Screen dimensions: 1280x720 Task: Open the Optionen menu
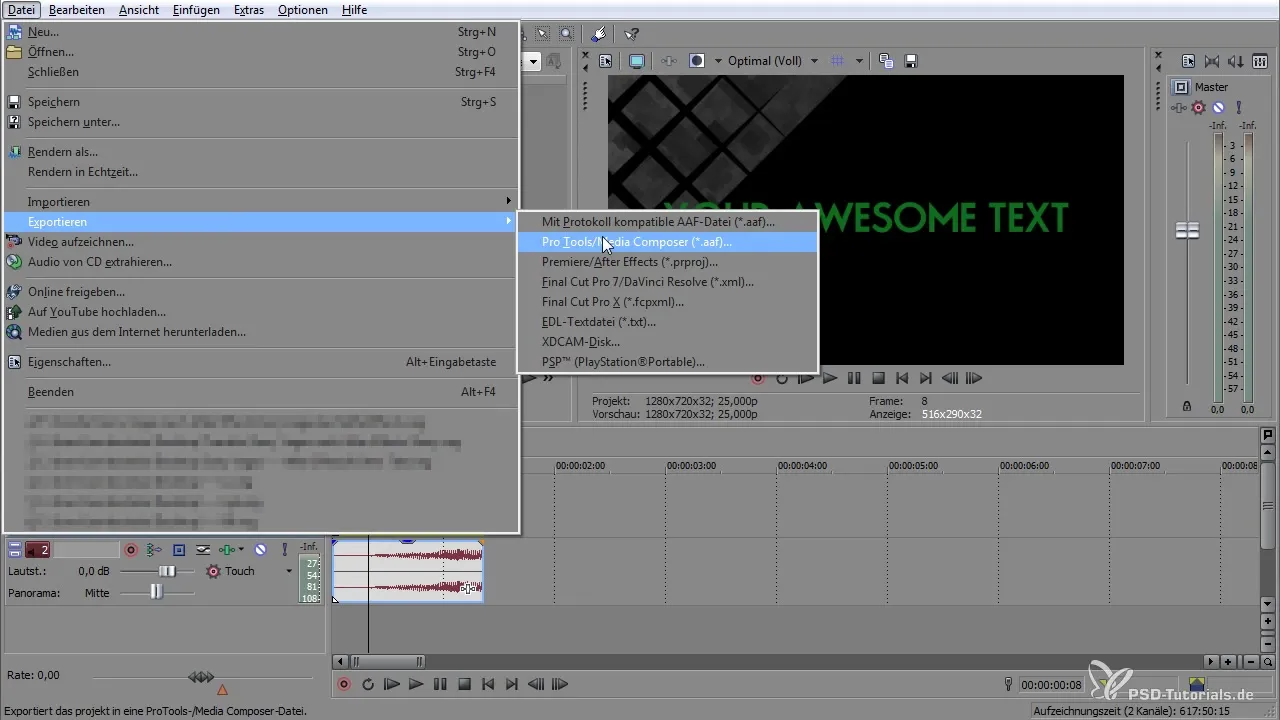302,10
